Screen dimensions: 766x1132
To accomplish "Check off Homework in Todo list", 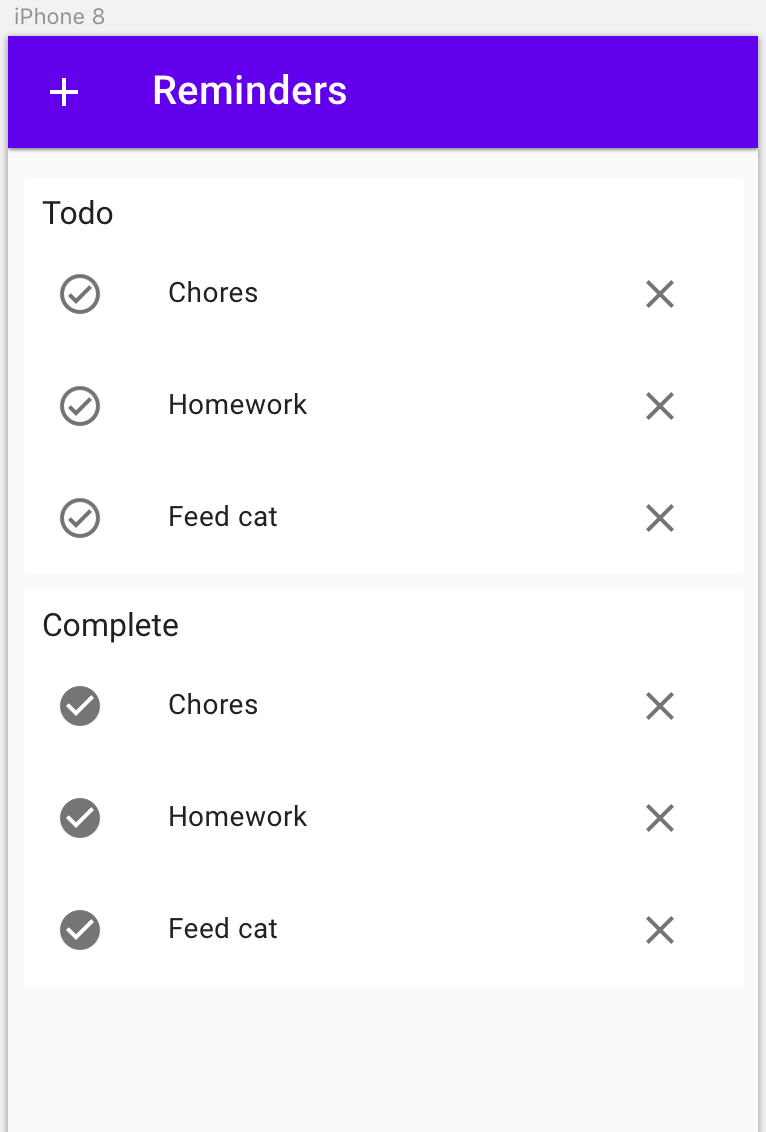I will click(x=79, y=406).
